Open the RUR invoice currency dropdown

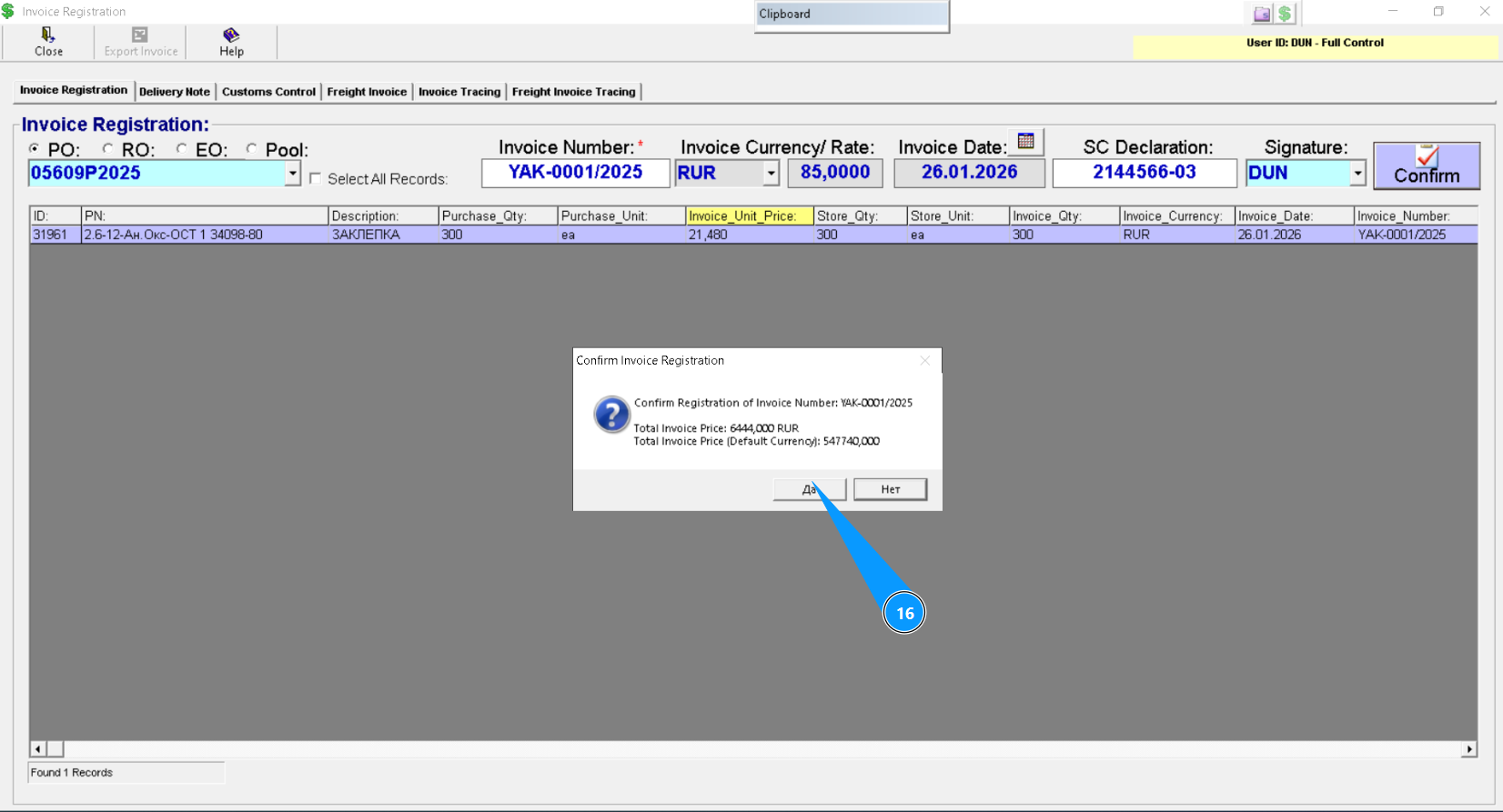click(x=771, y=173)
